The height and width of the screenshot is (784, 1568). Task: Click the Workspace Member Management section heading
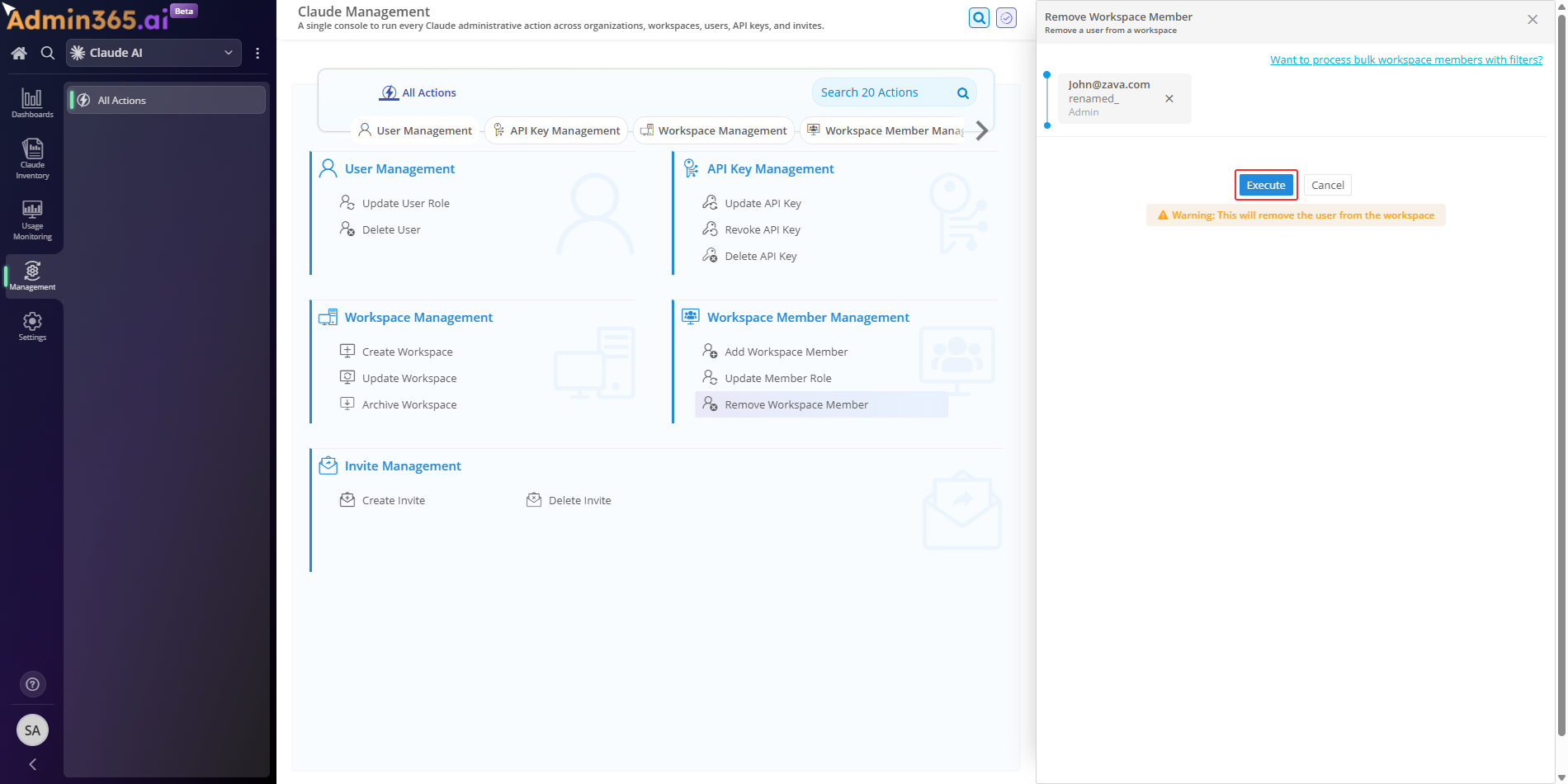[808, 317]
